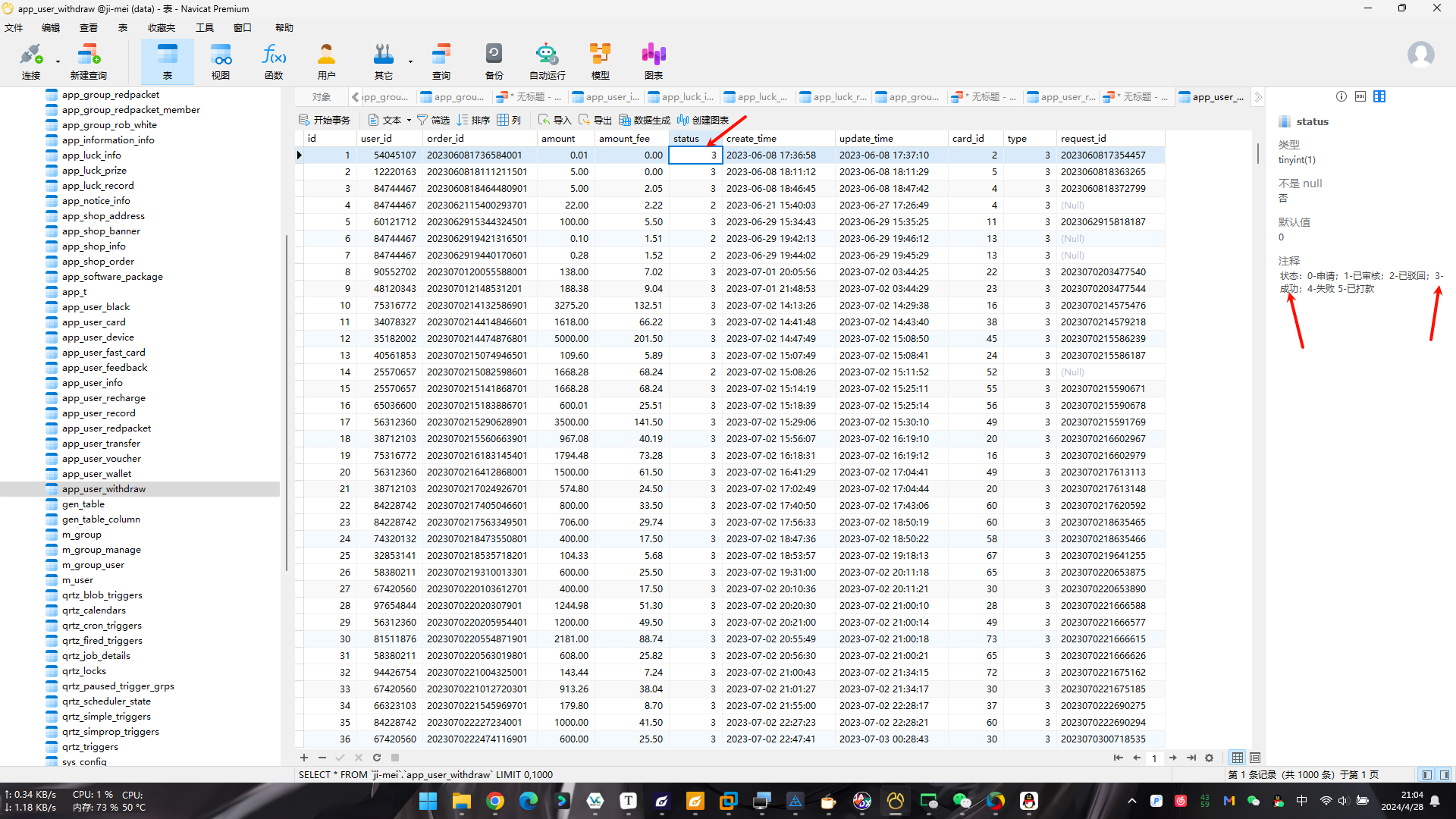Click the 导出 export button
The height and width of the screenshot is (819, 1456).
(x=595, y=120)
